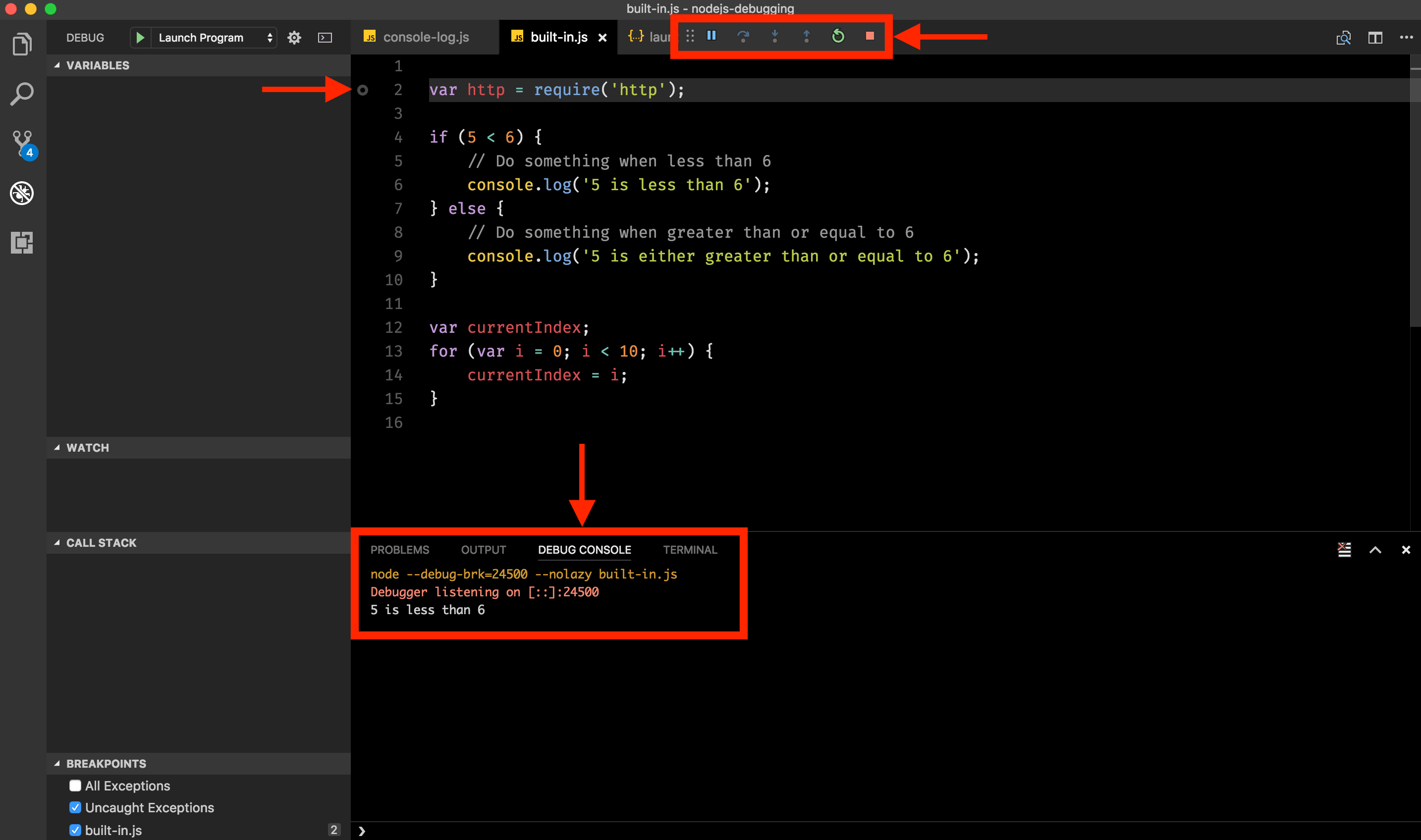The image size is (1421, 840).
Task: Switch to the console-log.js editor tab
Action: 425,37
